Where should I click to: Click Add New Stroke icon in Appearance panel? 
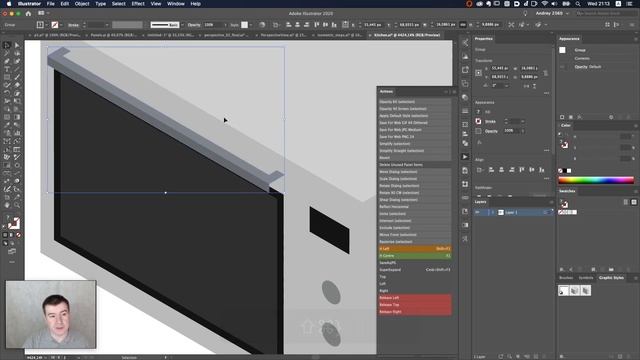coord(562,117)
